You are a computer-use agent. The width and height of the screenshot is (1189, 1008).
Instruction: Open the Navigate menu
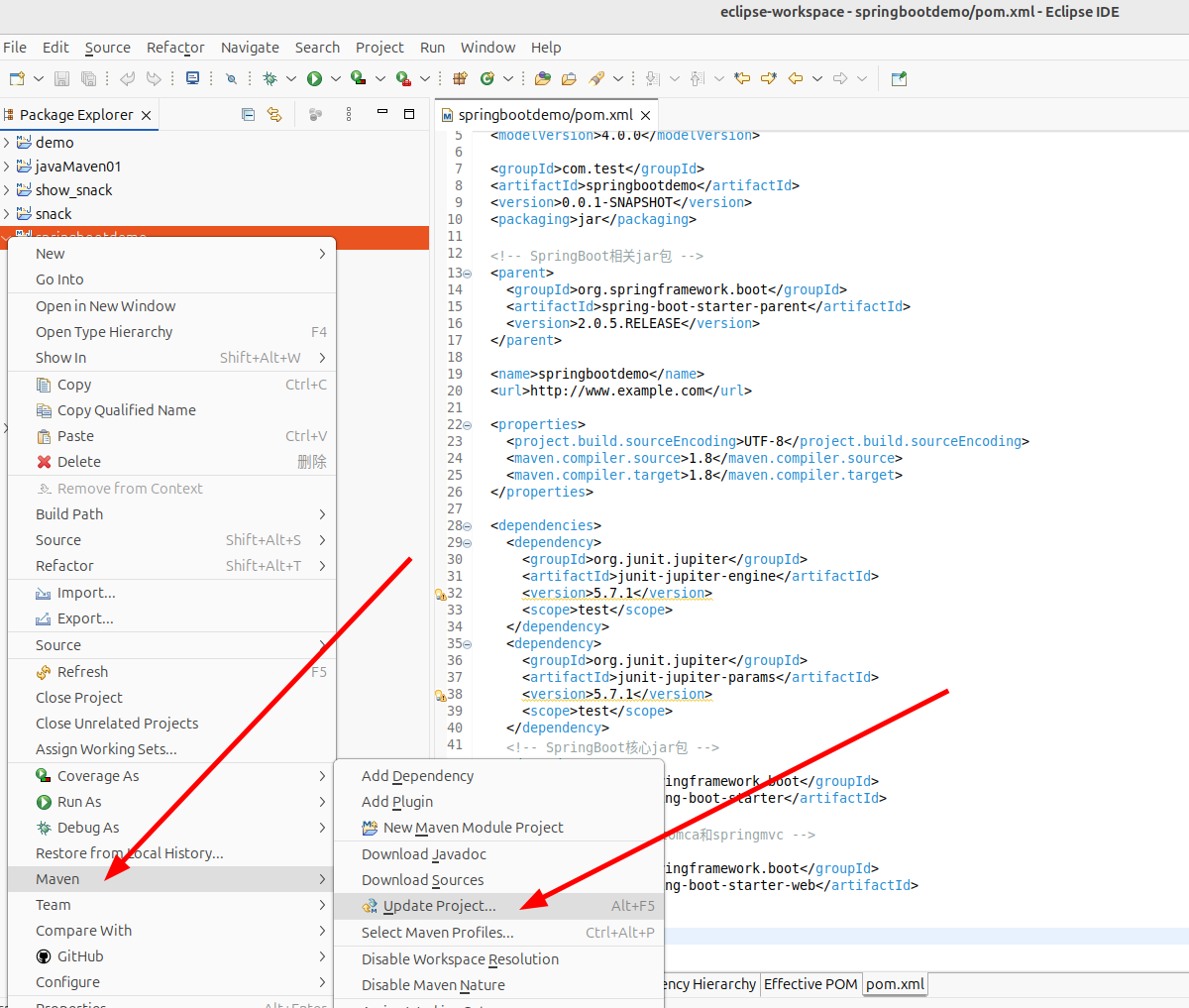pyautogui.click(x=250, y=48)
